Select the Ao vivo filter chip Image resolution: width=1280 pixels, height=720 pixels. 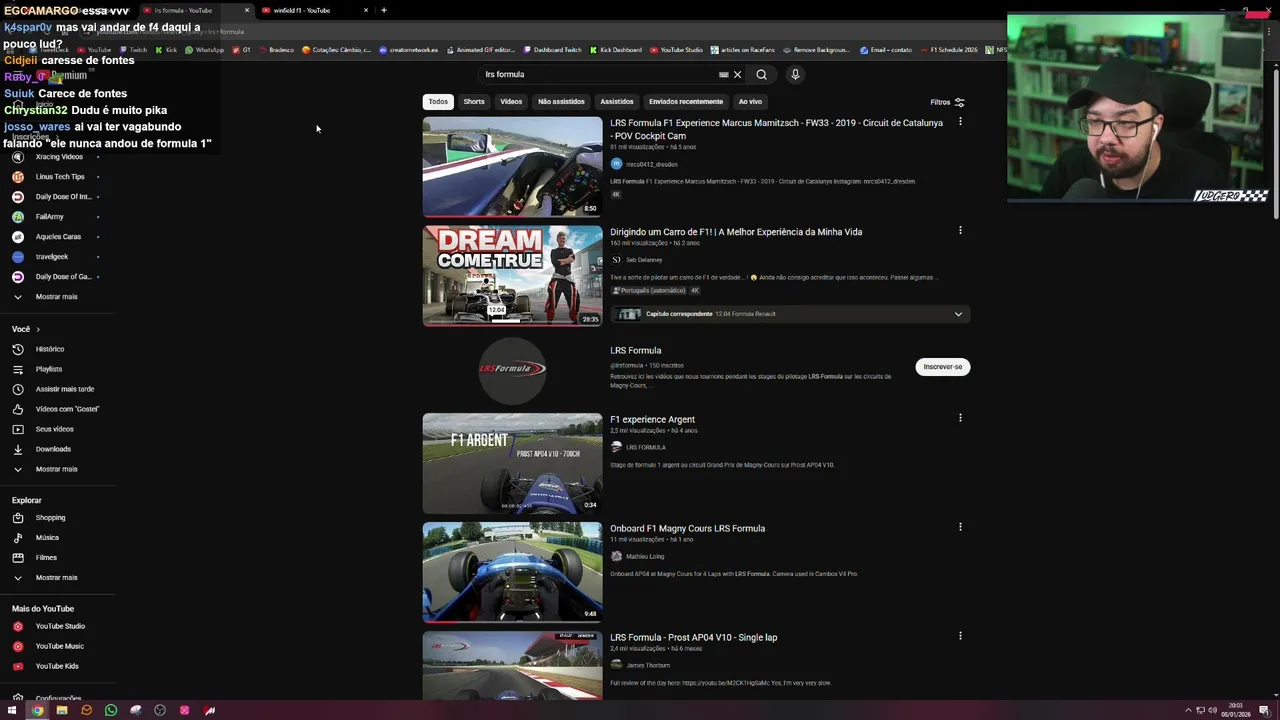pyautogui.click(x=750, y=101)
